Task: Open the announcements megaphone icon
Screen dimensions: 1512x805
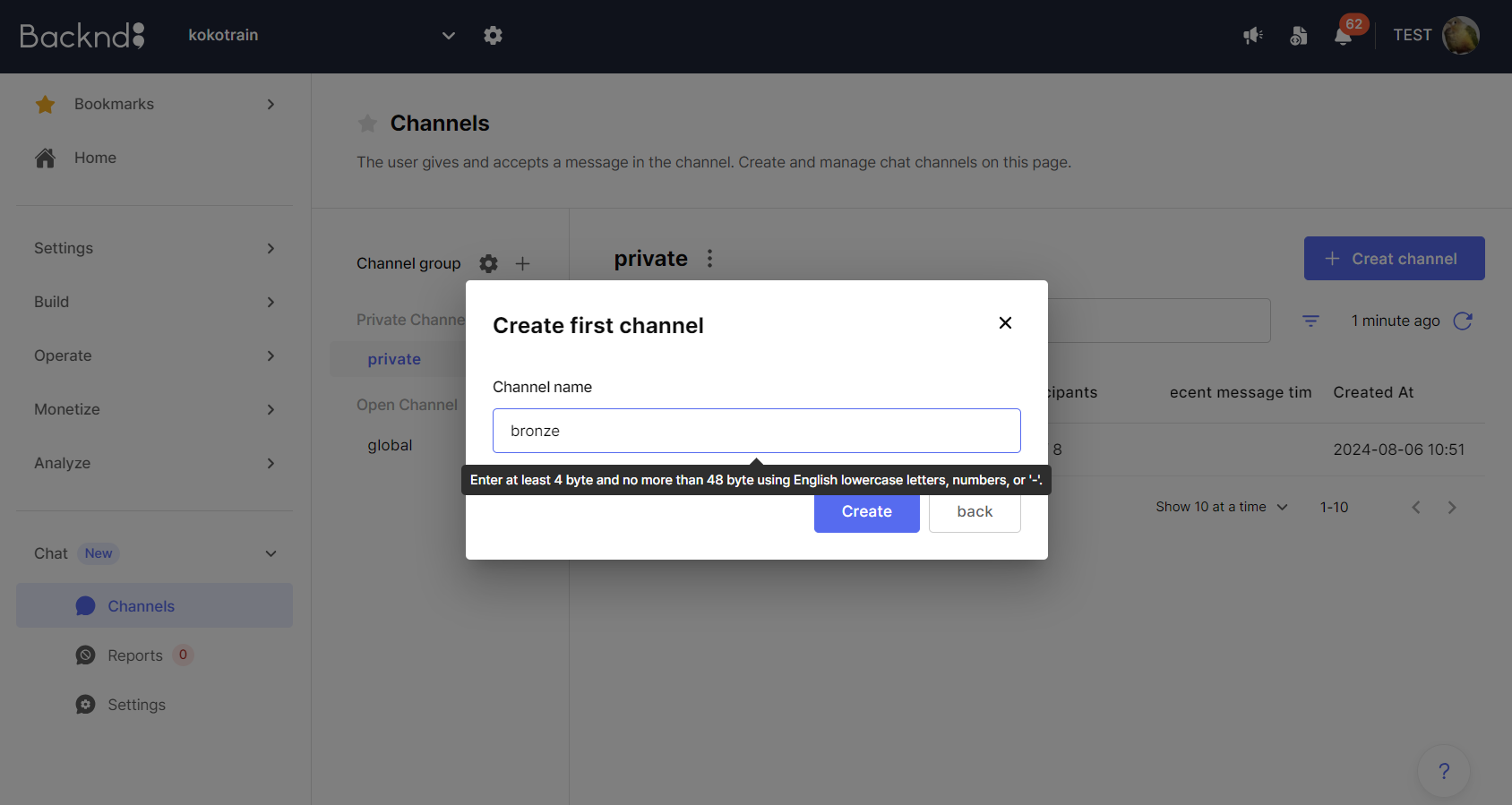Action: (x=1252, y=36)
